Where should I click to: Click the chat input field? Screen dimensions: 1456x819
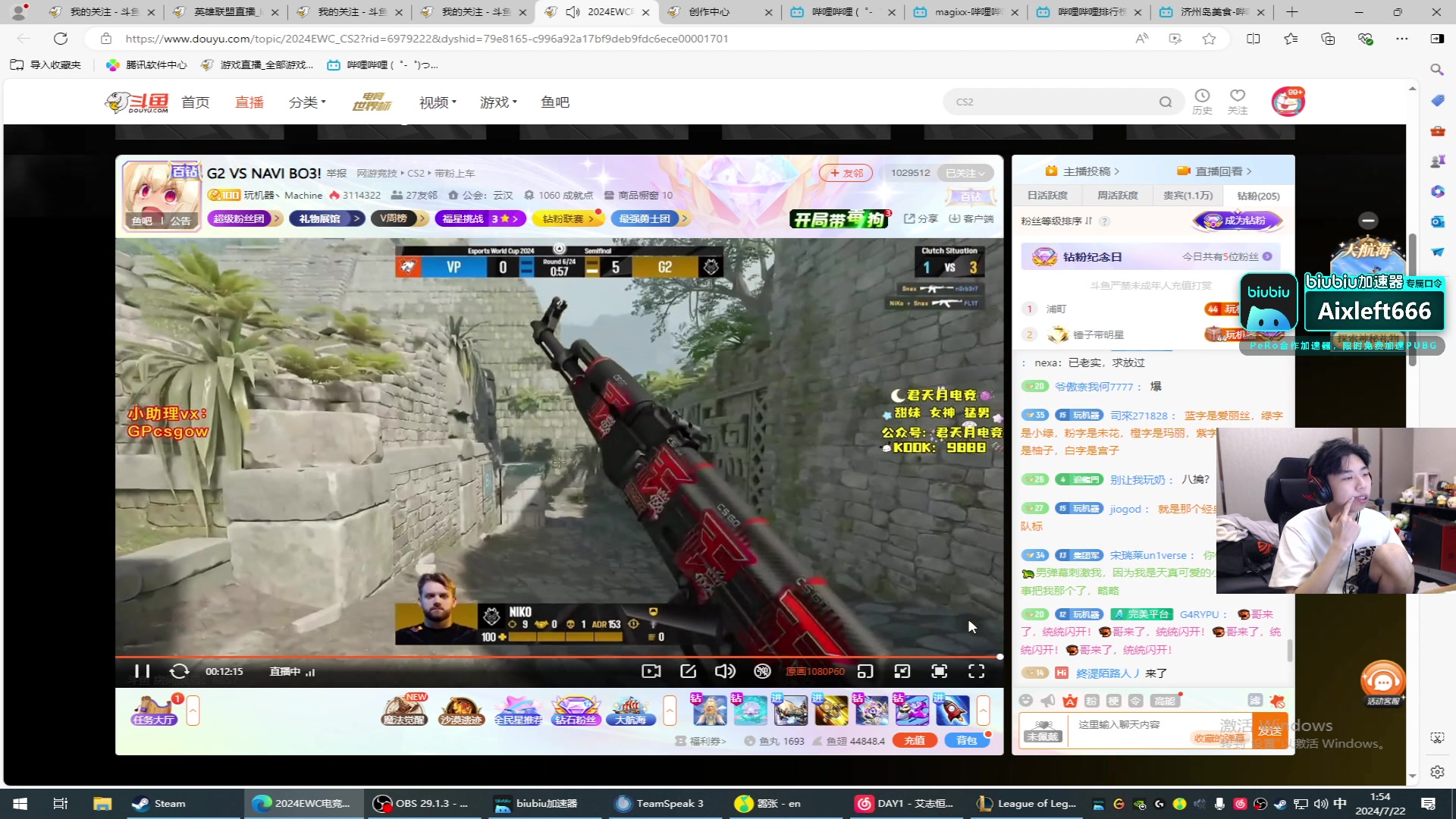coord(1159,730)
